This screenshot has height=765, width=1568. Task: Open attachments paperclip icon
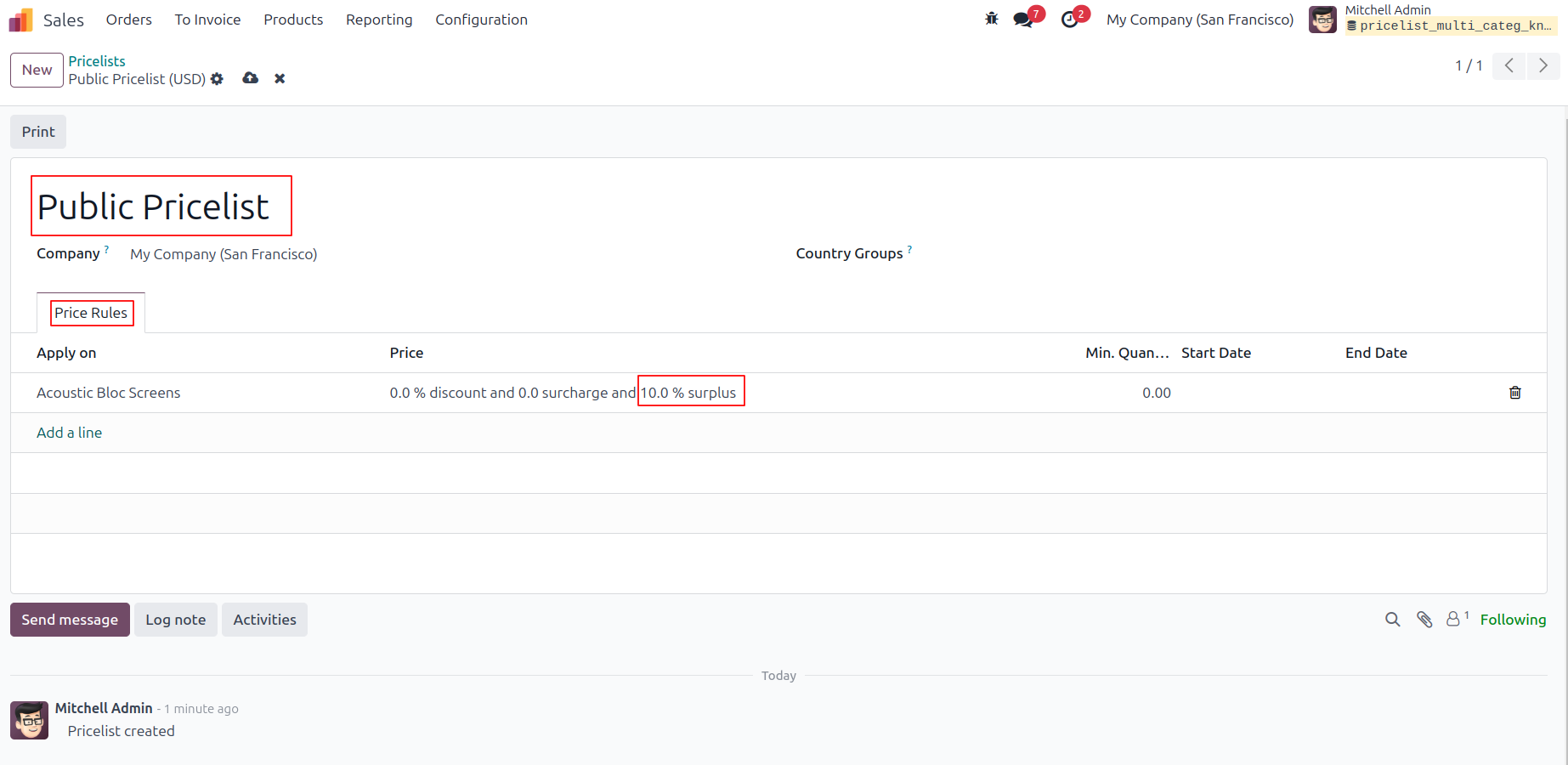pyautogui.click(x=1424, y=620)
